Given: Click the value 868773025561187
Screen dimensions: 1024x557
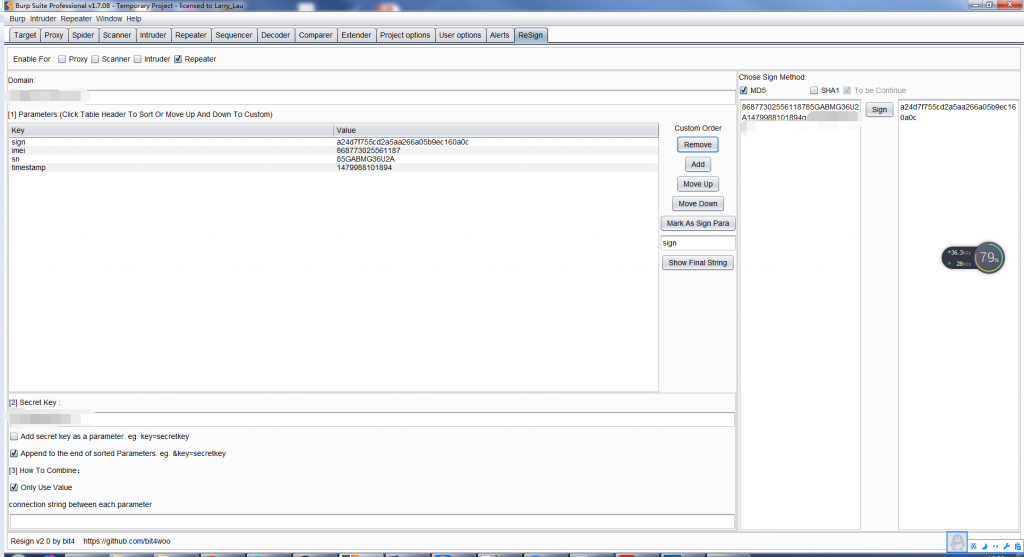Looking at the screenshot, I should (x=368, y=150).
